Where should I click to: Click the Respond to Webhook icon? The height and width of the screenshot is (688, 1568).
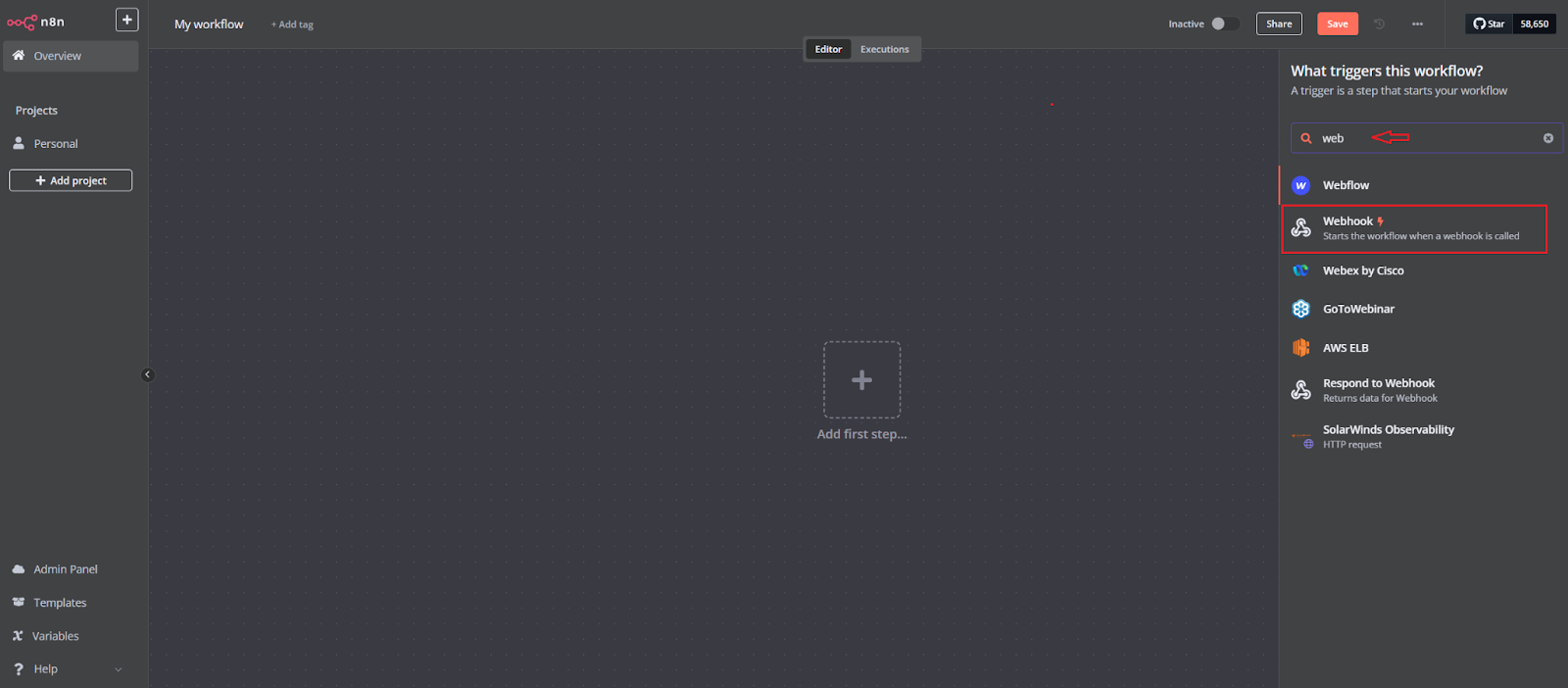1301,390
